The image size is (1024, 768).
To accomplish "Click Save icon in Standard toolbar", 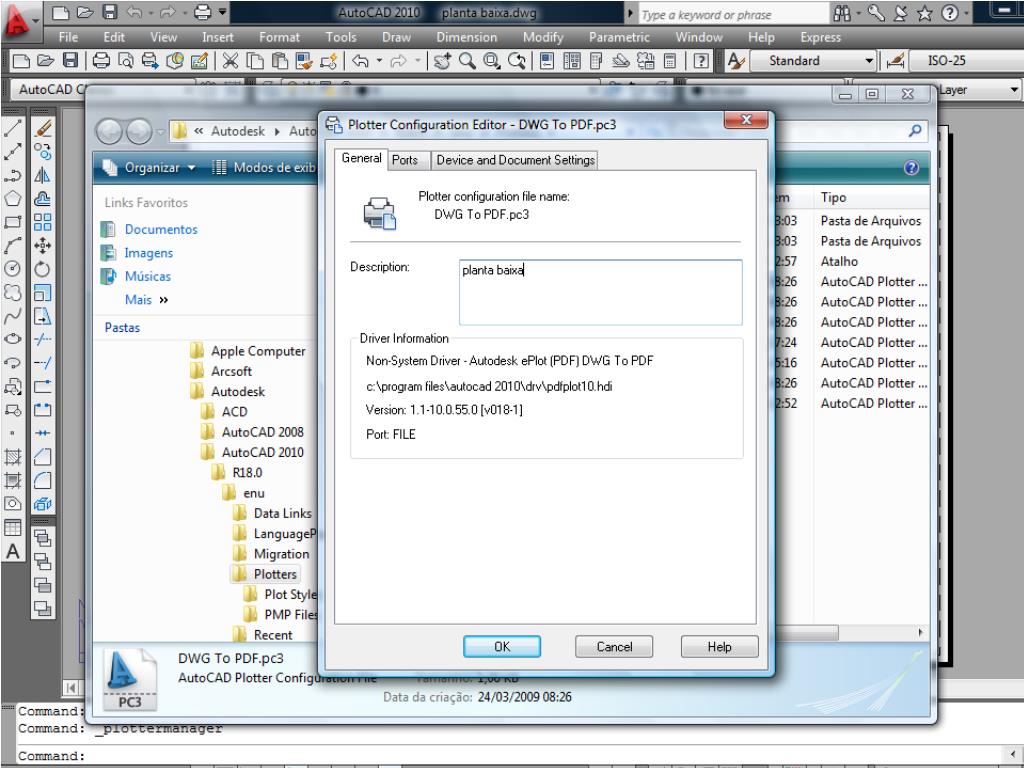I will point(70,61).
